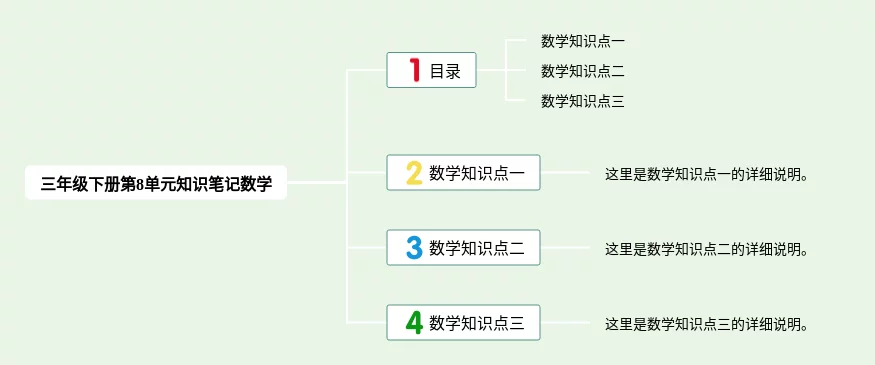
Task: Select the description 这里是数学知识点三的详细说明
Action: [x=706, y=324]
